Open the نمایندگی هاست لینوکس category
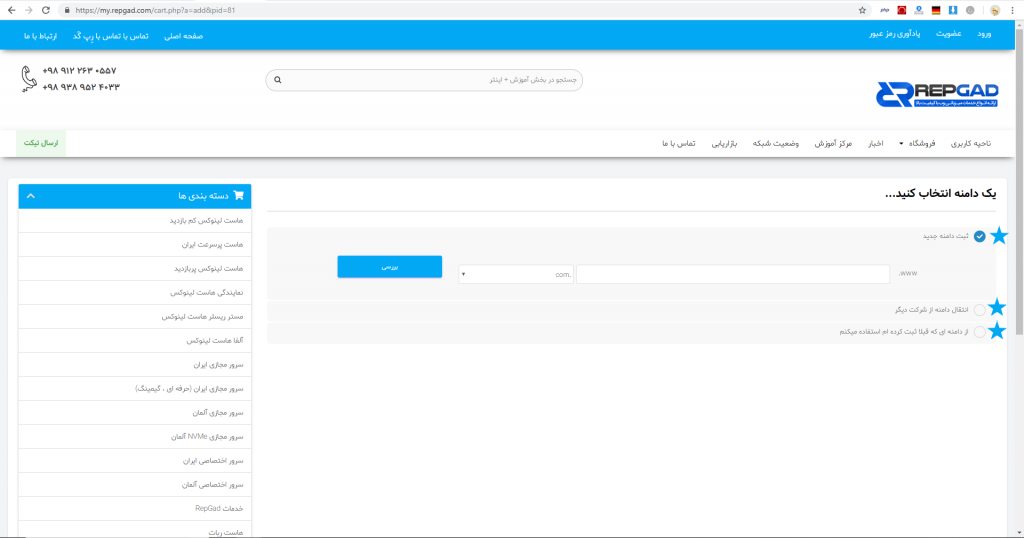Screen dimensions: 1024x538 pos(135,293)
